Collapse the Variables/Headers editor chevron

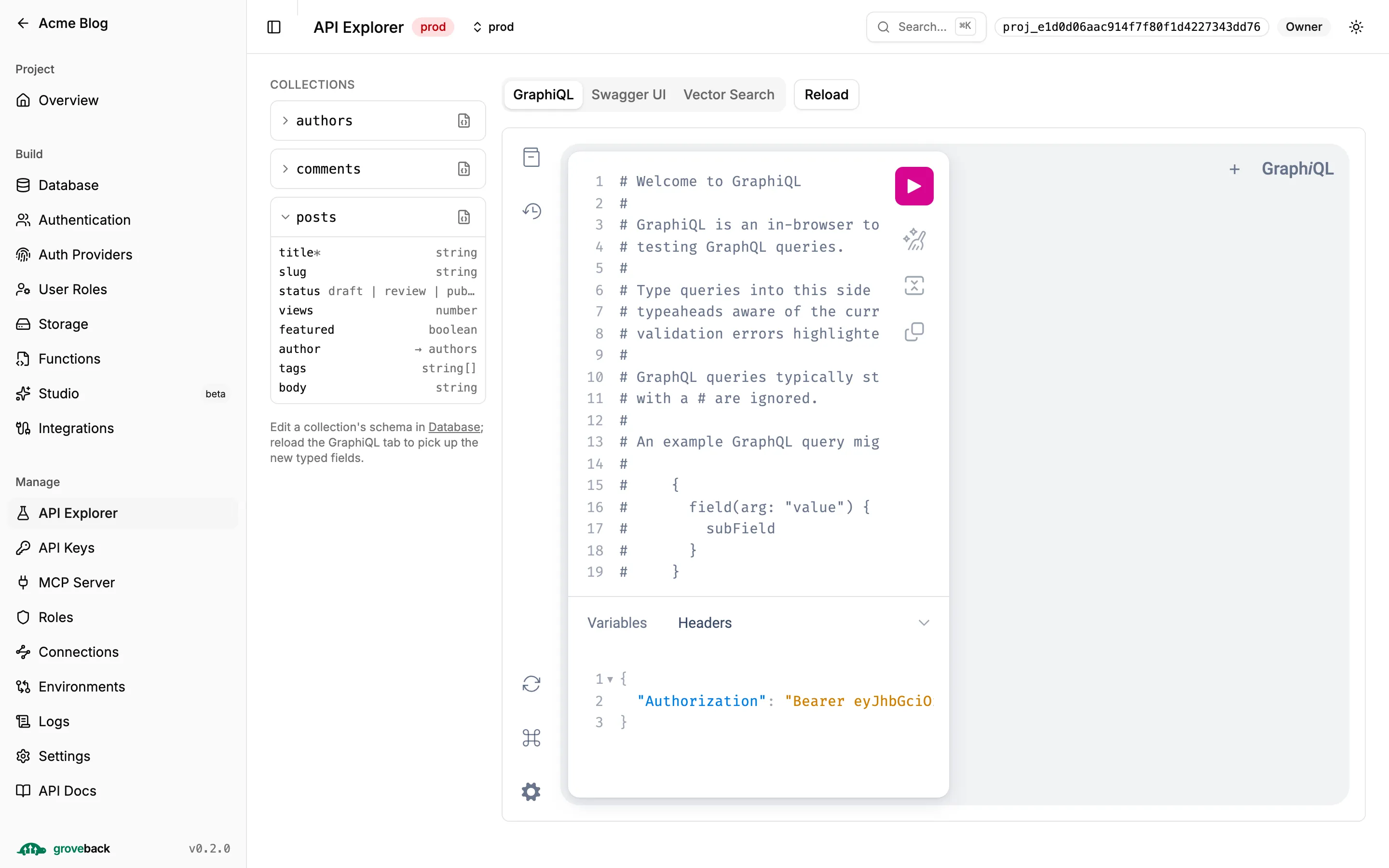tap(924, 623)
